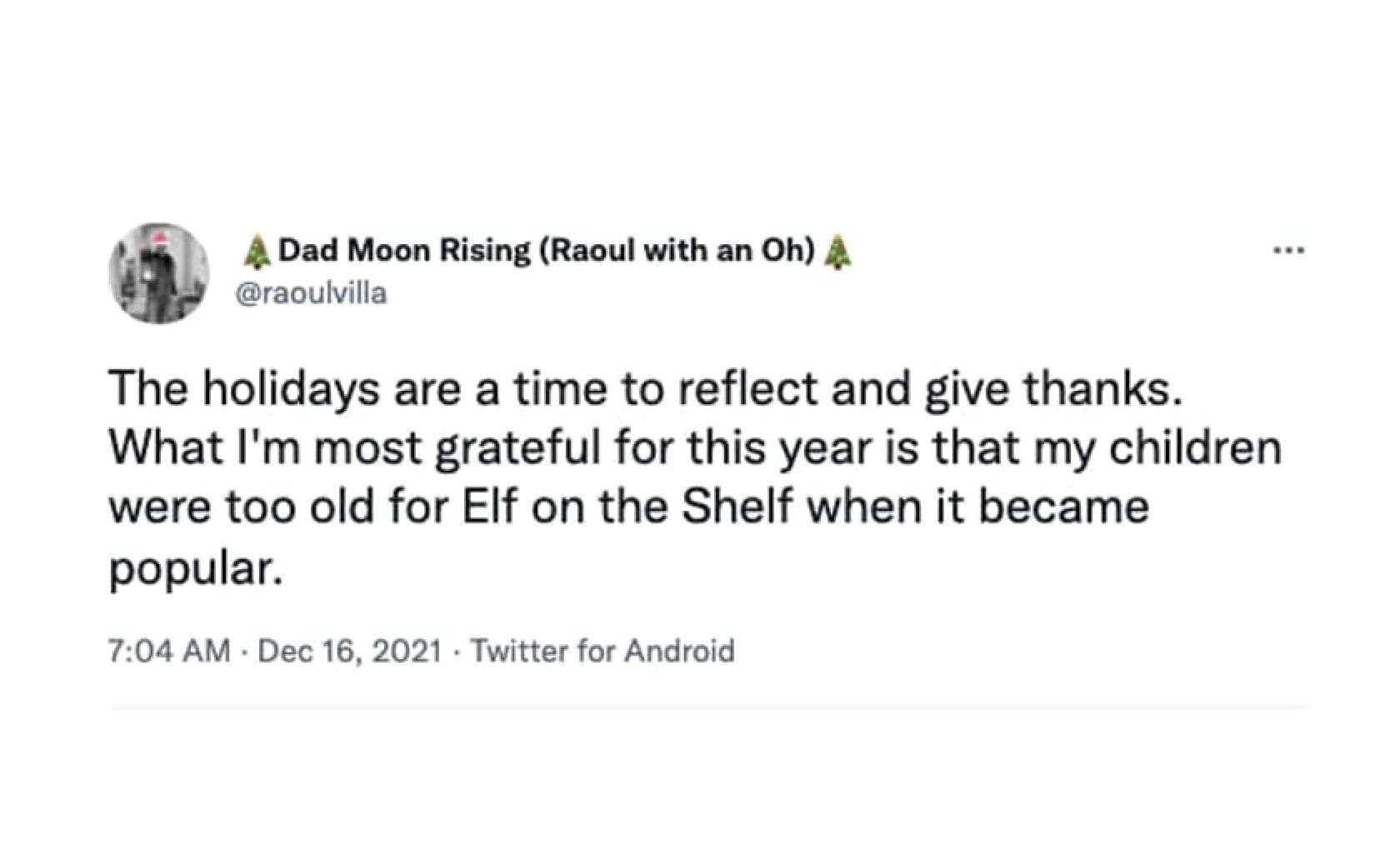The height and width of the screenshot is (855, 1400).
Task: Click the Christmas tree emoji before the name
Action: [257, 251]
